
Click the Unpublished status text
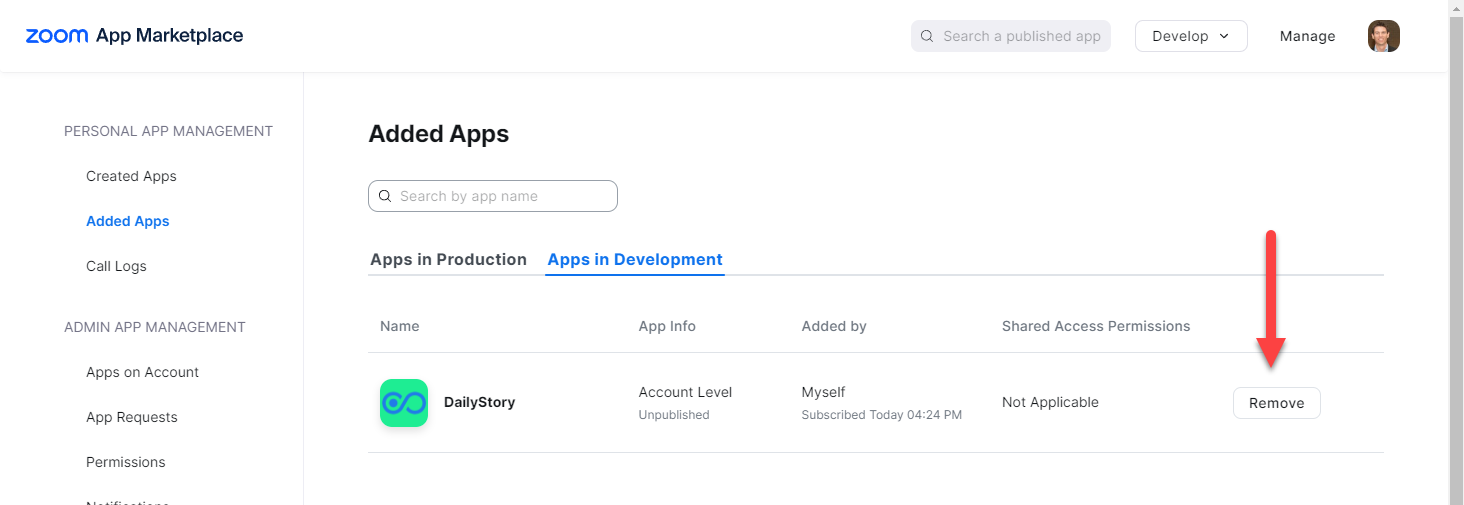[674, 415]
